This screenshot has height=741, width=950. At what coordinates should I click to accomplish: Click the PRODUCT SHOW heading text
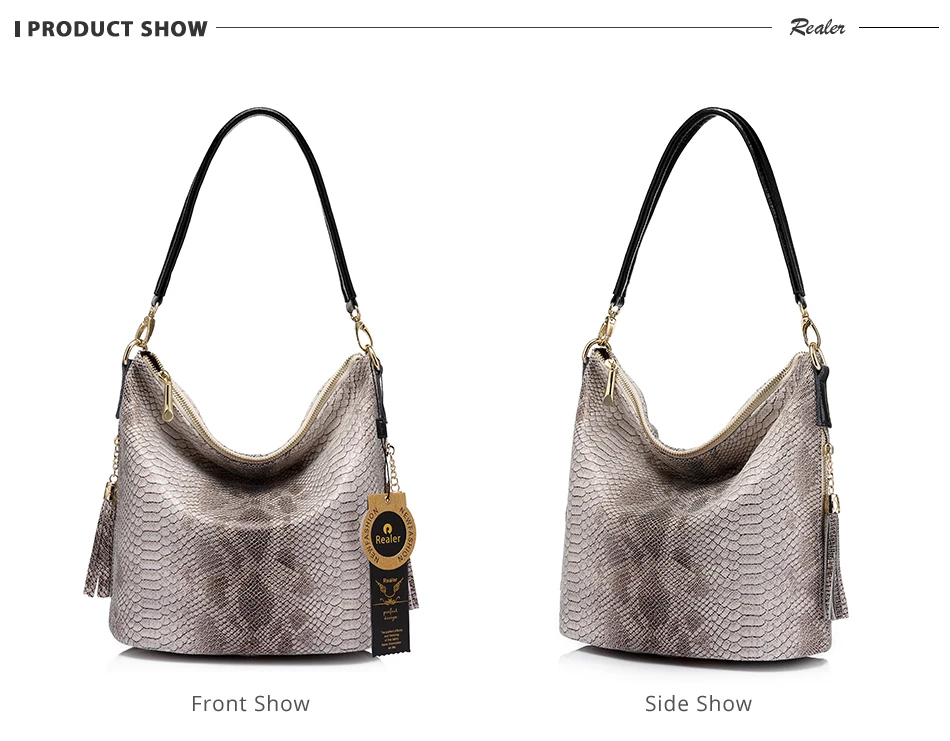point(117,28)
